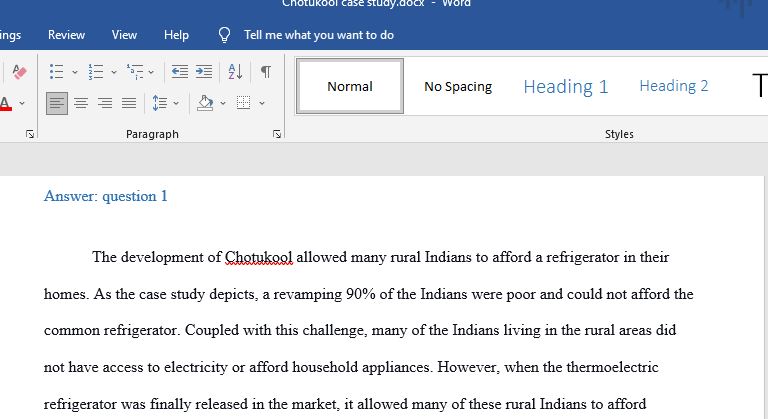Open the Mailings tab ending in 'ings'
The image size is (768, 419).
click(x=10, y=35)
